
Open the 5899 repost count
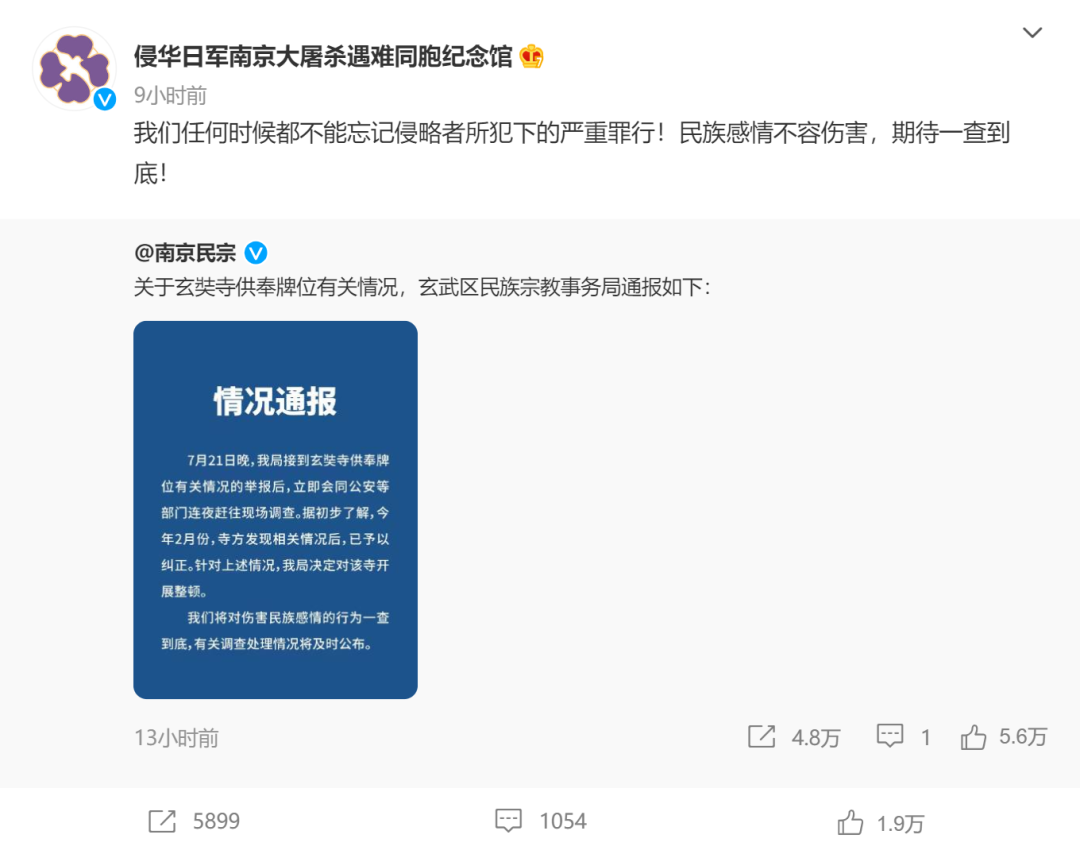pos(216,821)
